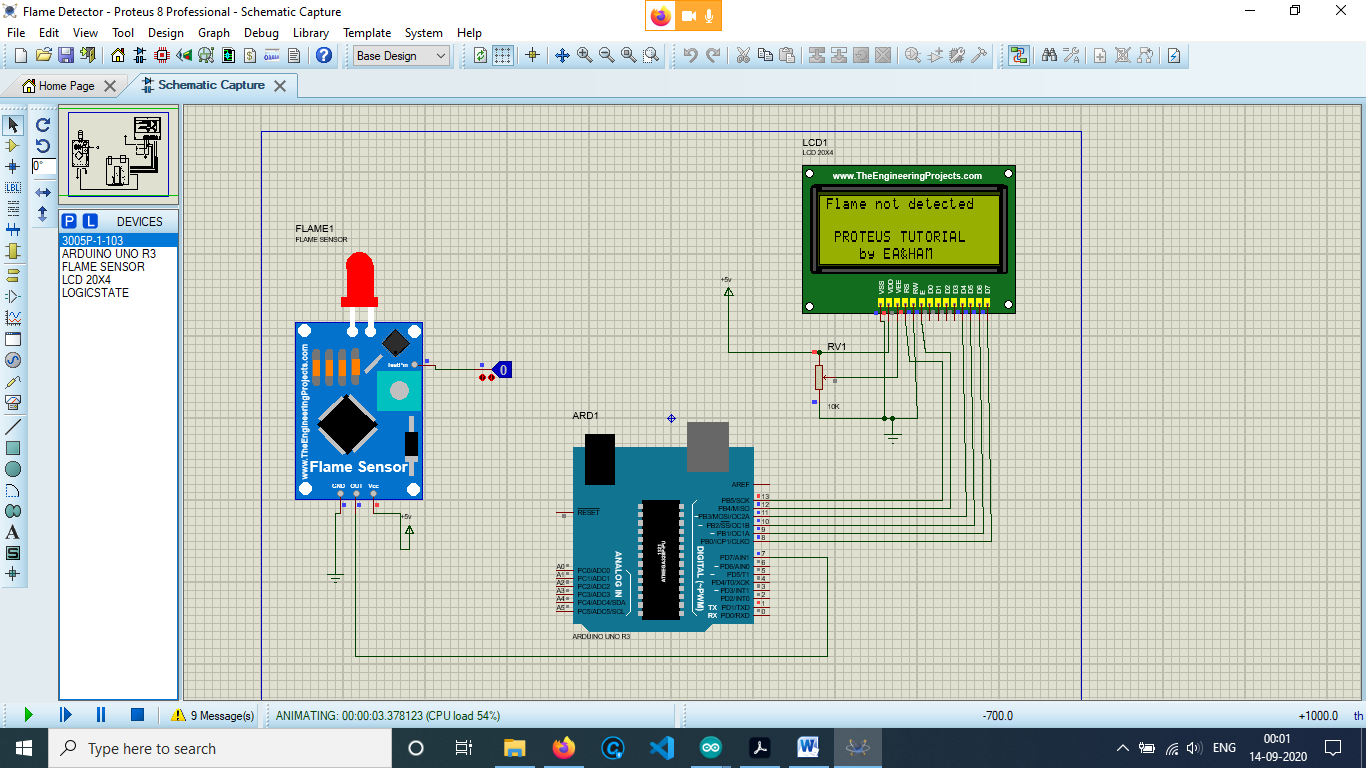1366x768 pixels.
Task: Open the 3D Visualizer toolbar icon
Action: (x=184, y=55)
